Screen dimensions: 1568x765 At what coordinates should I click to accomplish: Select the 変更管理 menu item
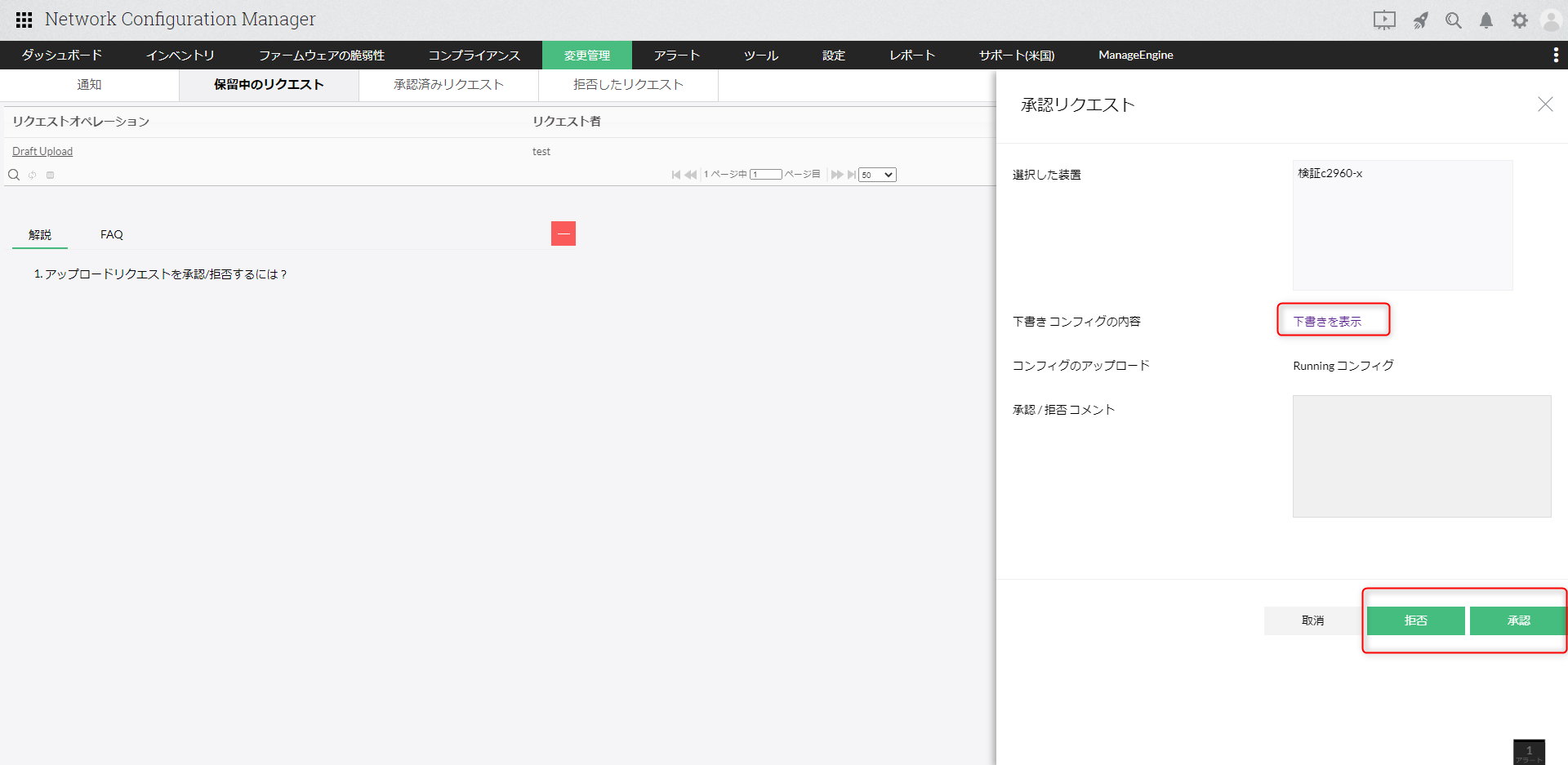(587, 55)
